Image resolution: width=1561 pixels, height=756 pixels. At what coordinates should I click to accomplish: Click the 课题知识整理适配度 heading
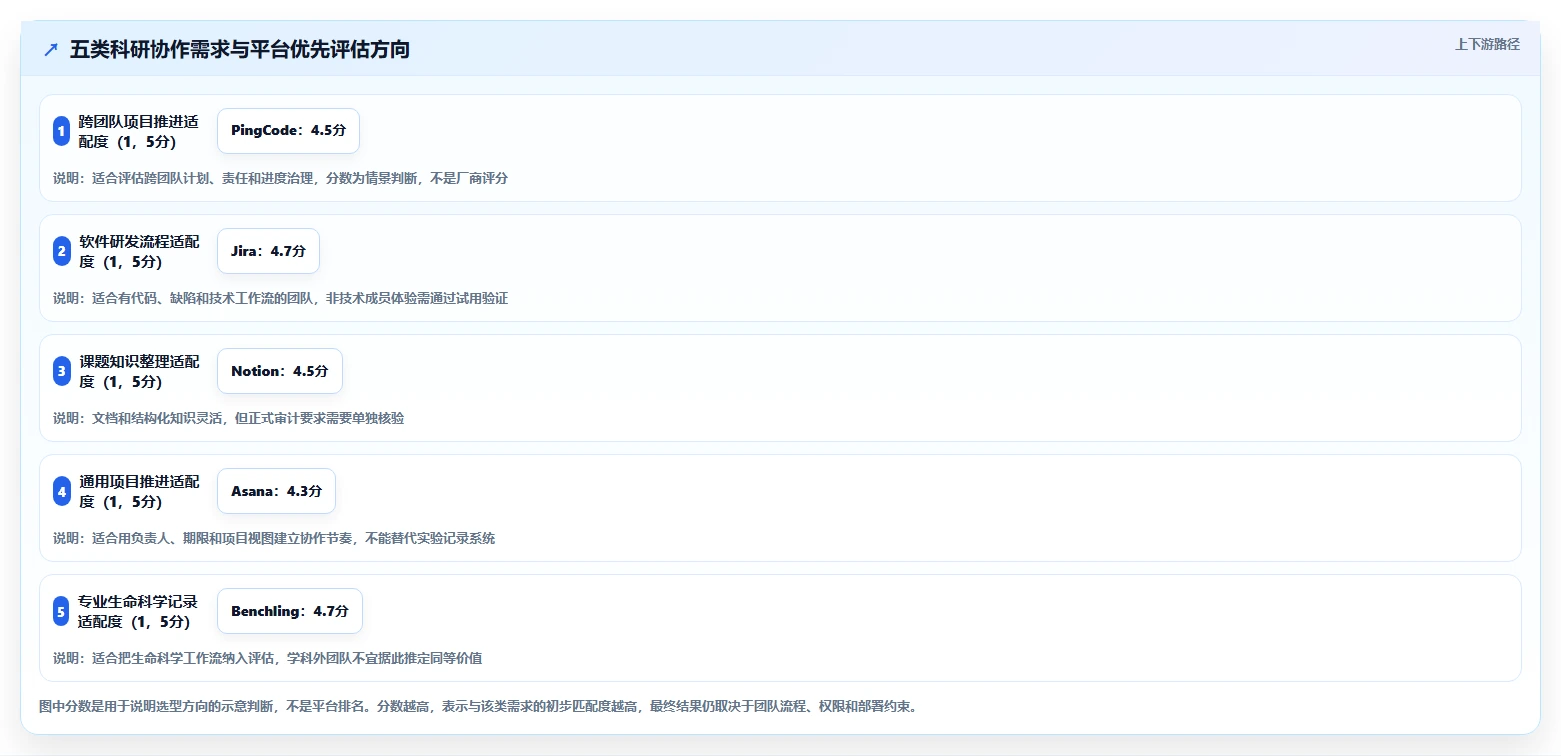tap(139, 371)
